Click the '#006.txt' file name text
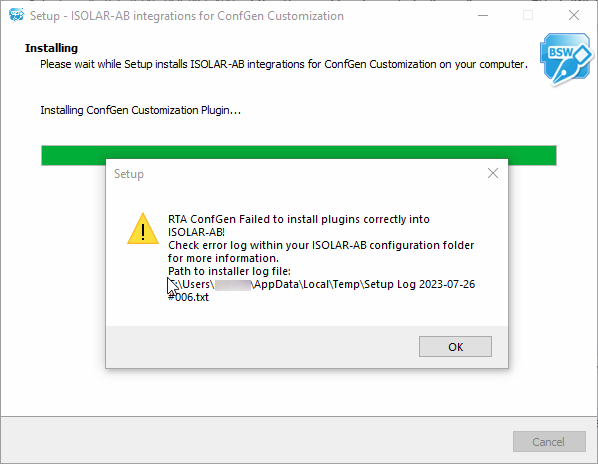The image size is (598, 464). 188,297
